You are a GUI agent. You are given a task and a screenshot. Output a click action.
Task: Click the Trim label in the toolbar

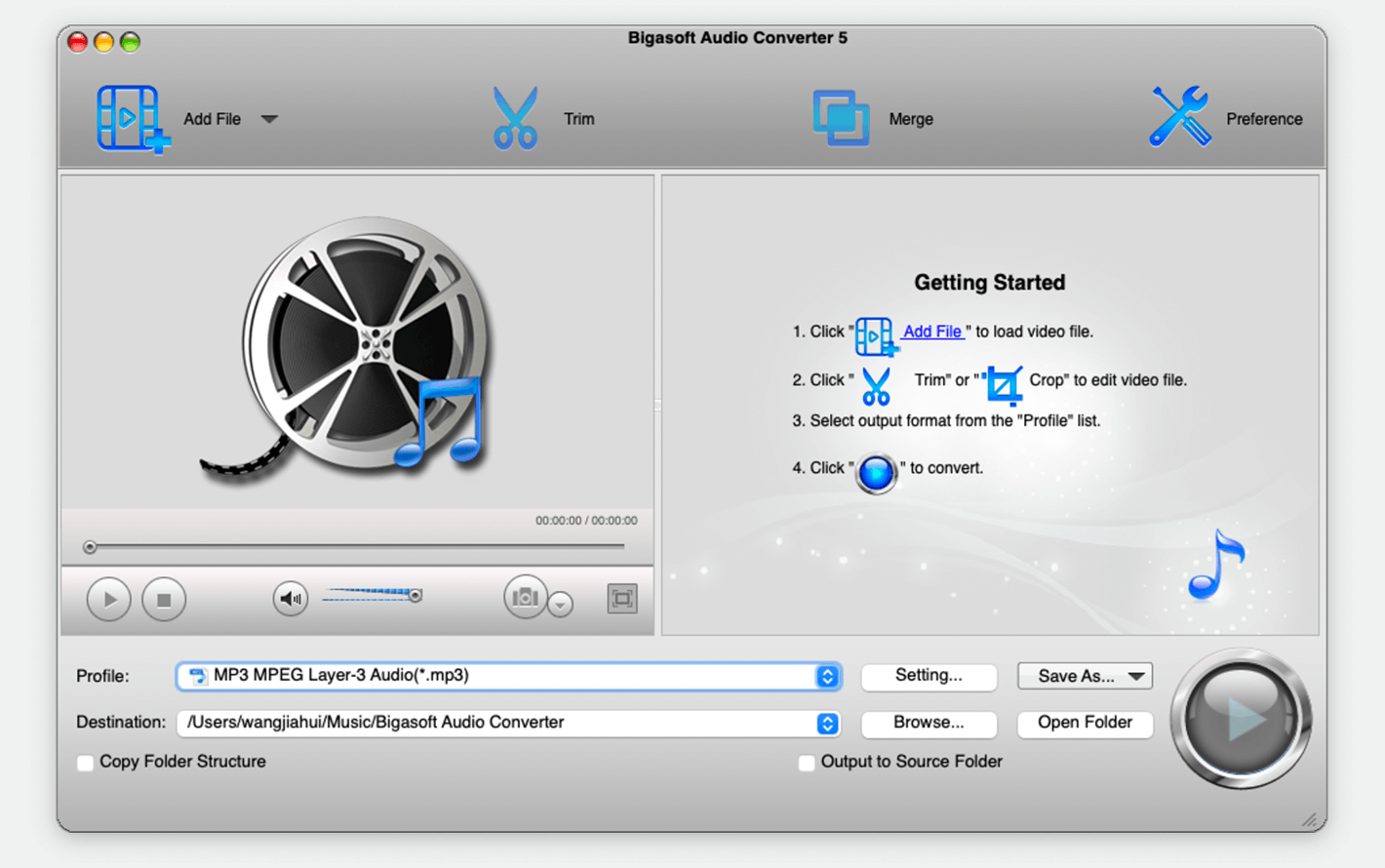pyautogui.click(x=579, y=119)
